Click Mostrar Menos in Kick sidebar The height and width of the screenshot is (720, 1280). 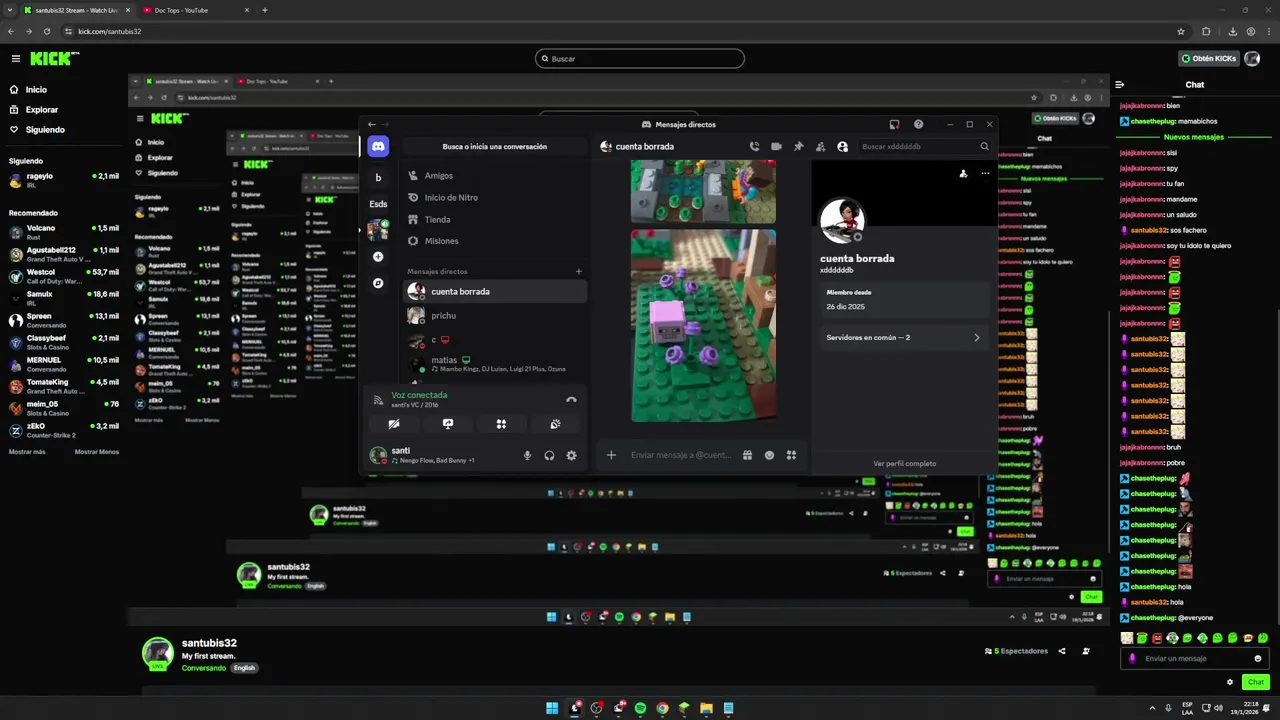[97, 452]
